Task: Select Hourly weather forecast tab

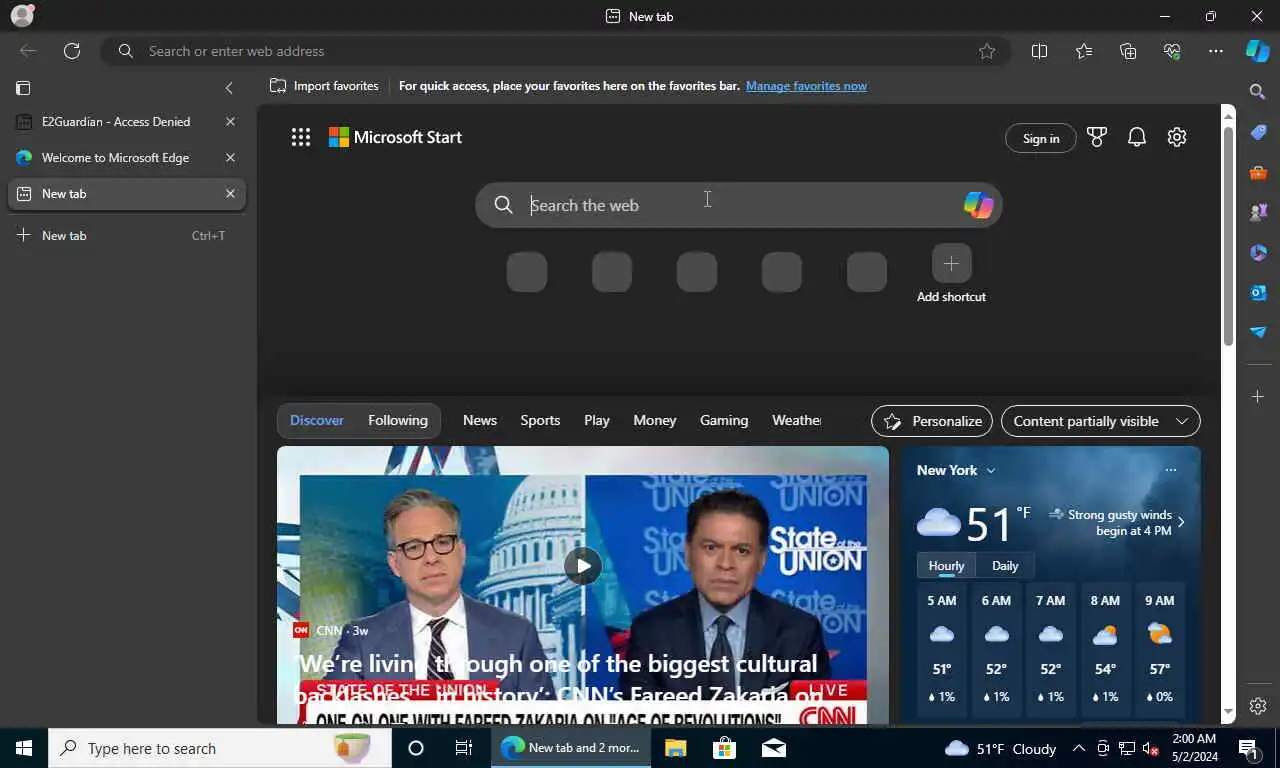Action: [946, 566]
